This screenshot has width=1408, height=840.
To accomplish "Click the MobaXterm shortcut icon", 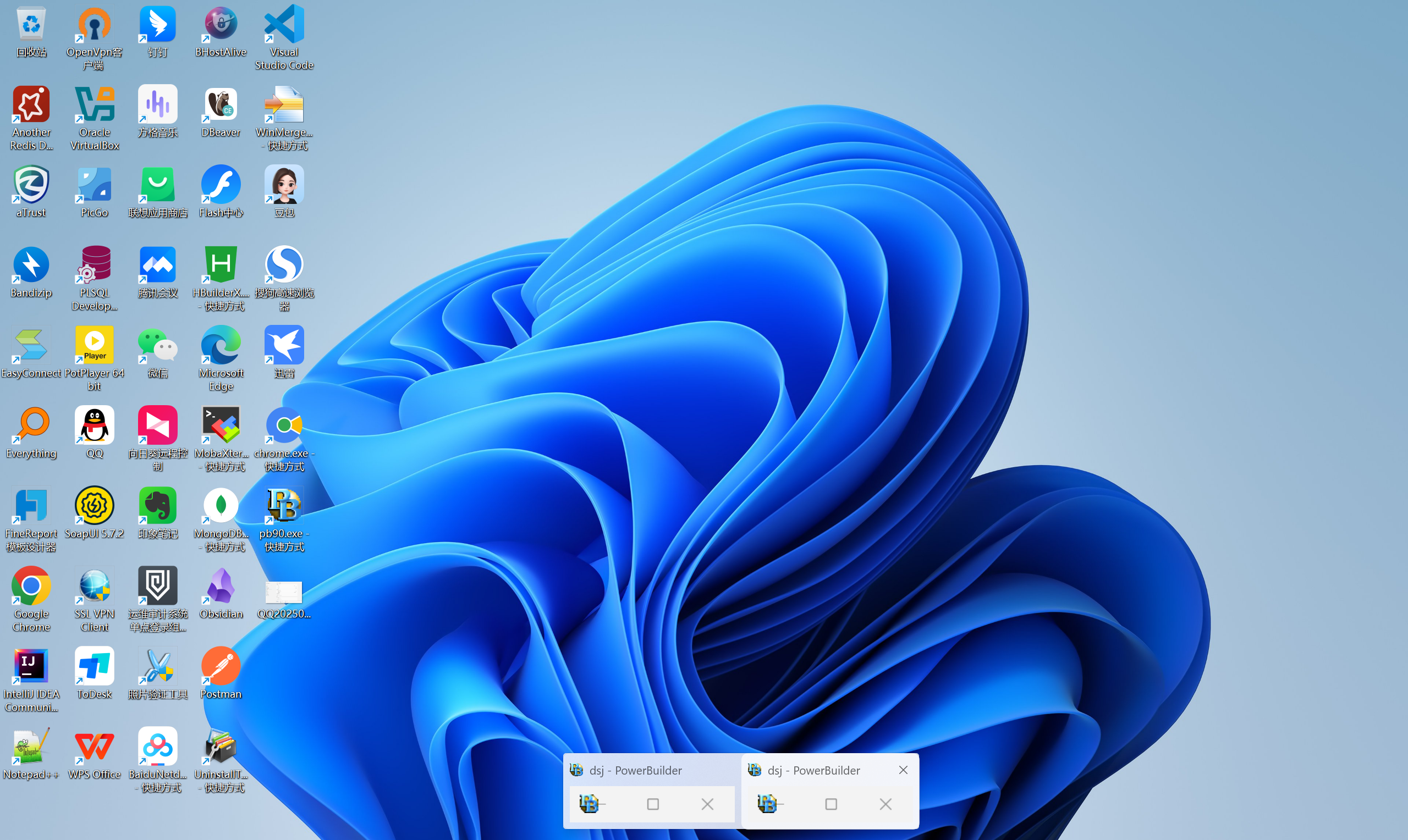I will point(221,425).
